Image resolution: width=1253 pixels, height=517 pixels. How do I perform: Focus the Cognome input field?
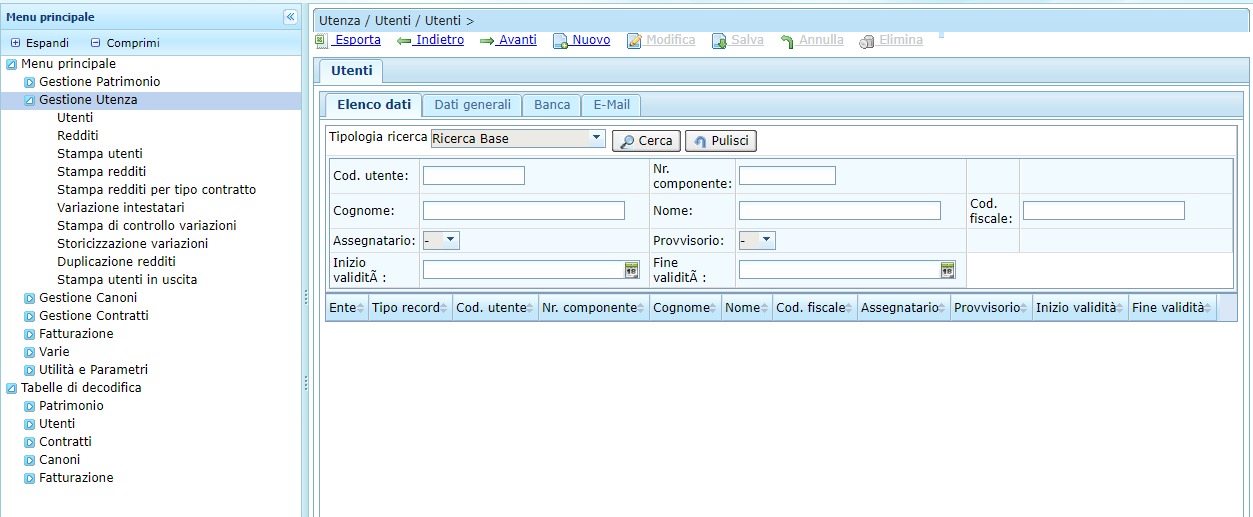tap(524, 211)
